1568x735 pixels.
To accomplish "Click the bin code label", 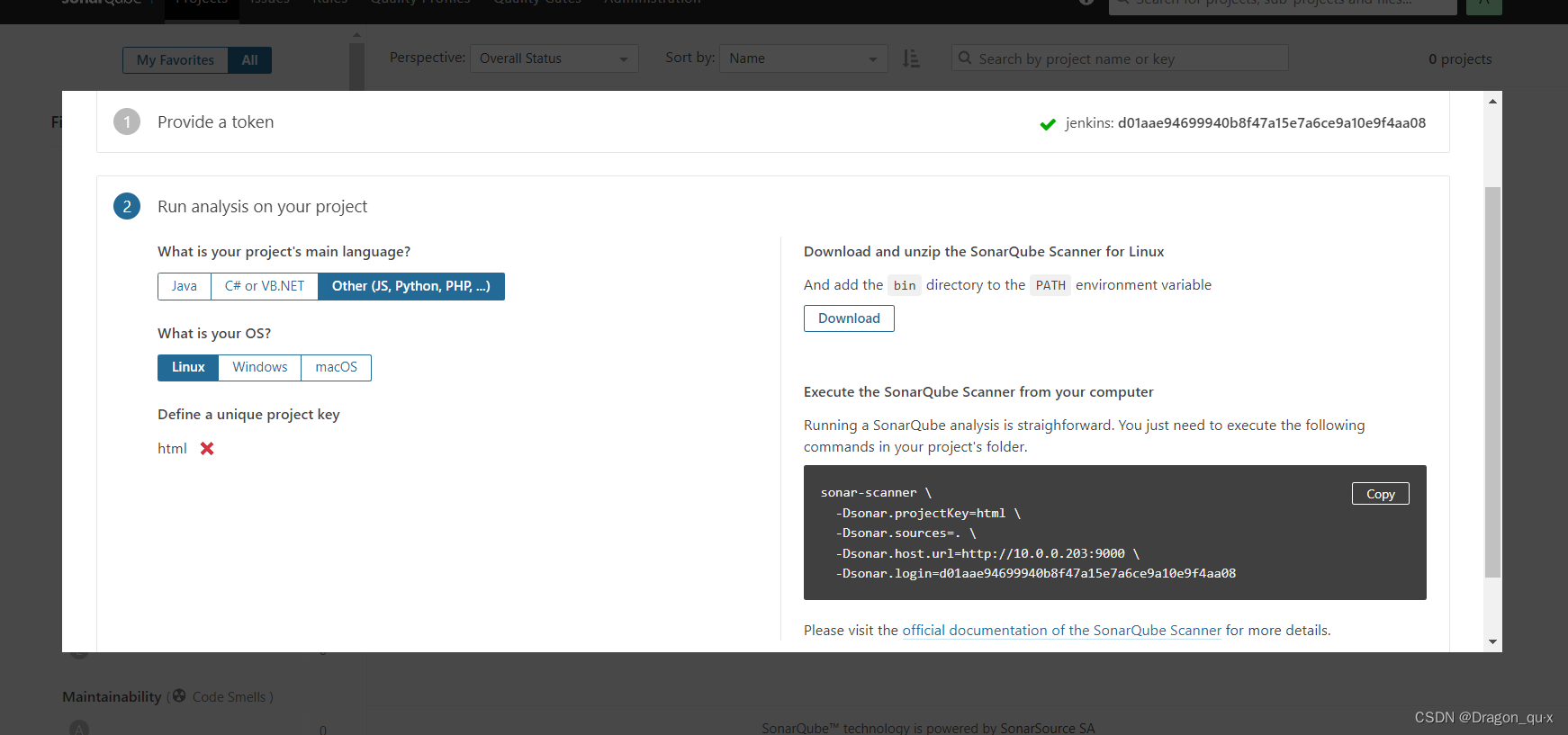I will [905, 285].
